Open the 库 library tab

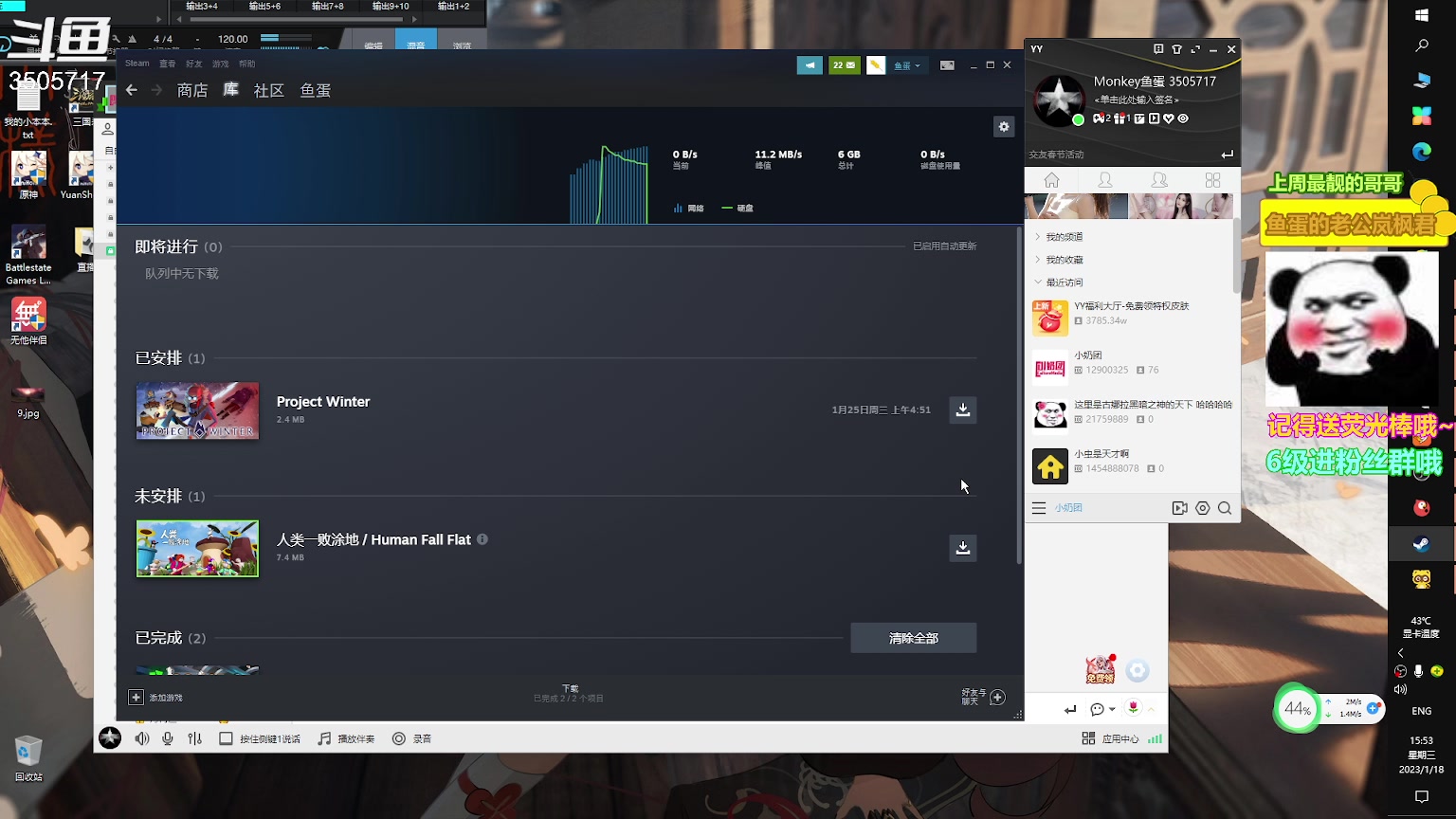point(231,89)
